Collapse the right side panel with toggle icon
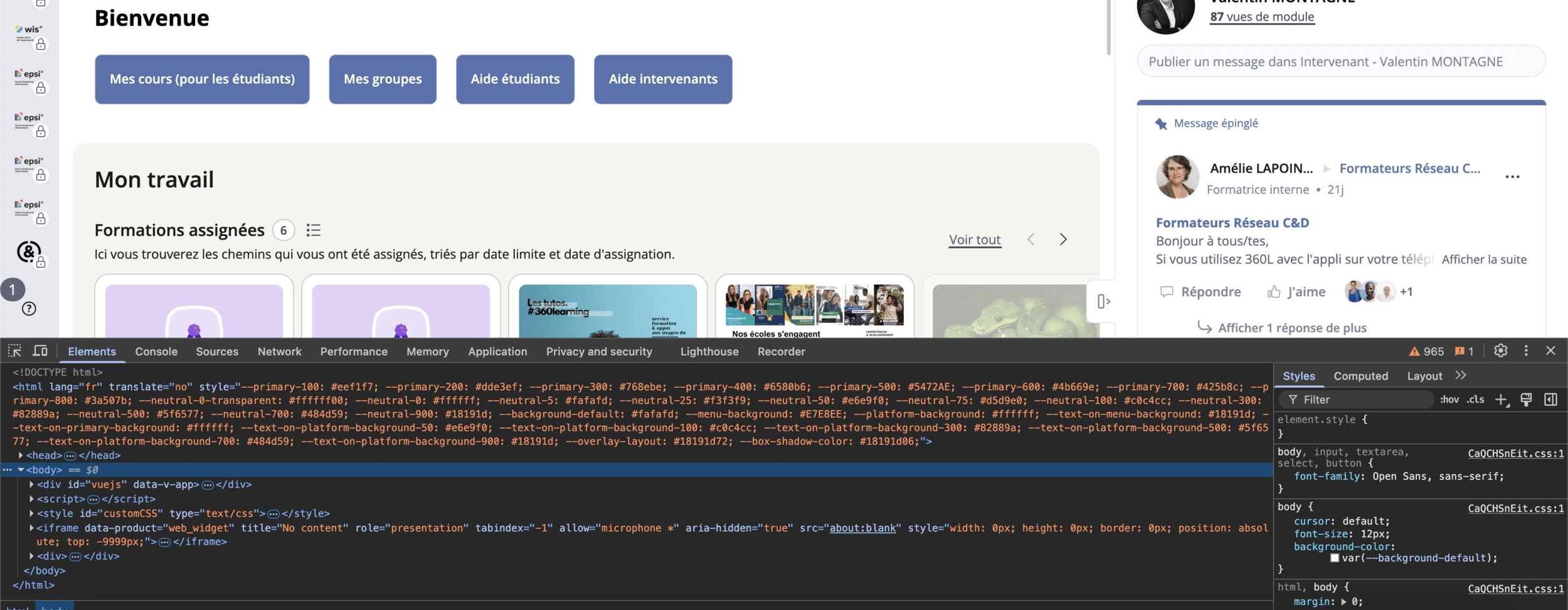Viewport: 1568px width, 610px height. pos(1103,302)
